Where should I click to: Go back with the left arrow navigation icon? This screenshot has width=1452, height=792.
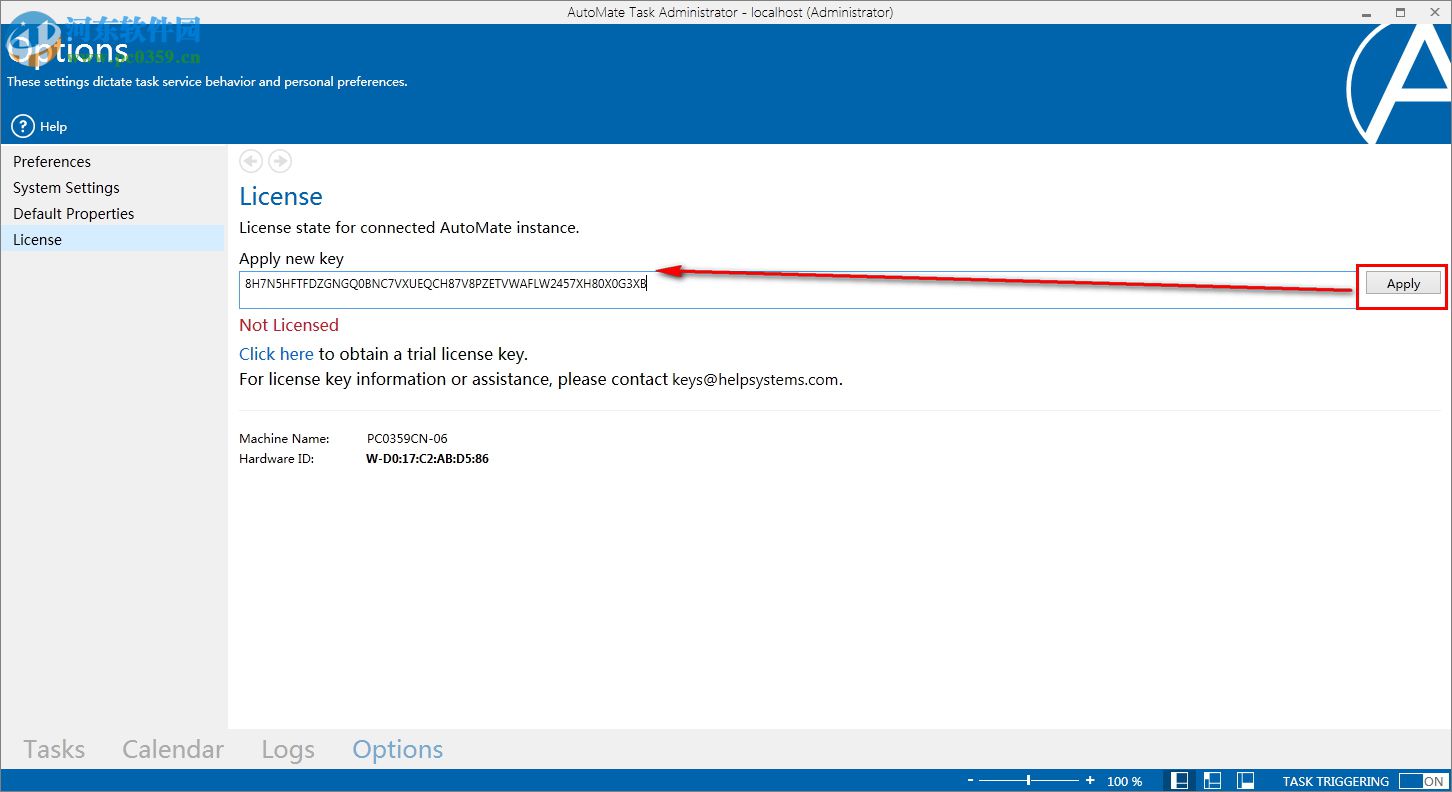click(x=251, y=160)
